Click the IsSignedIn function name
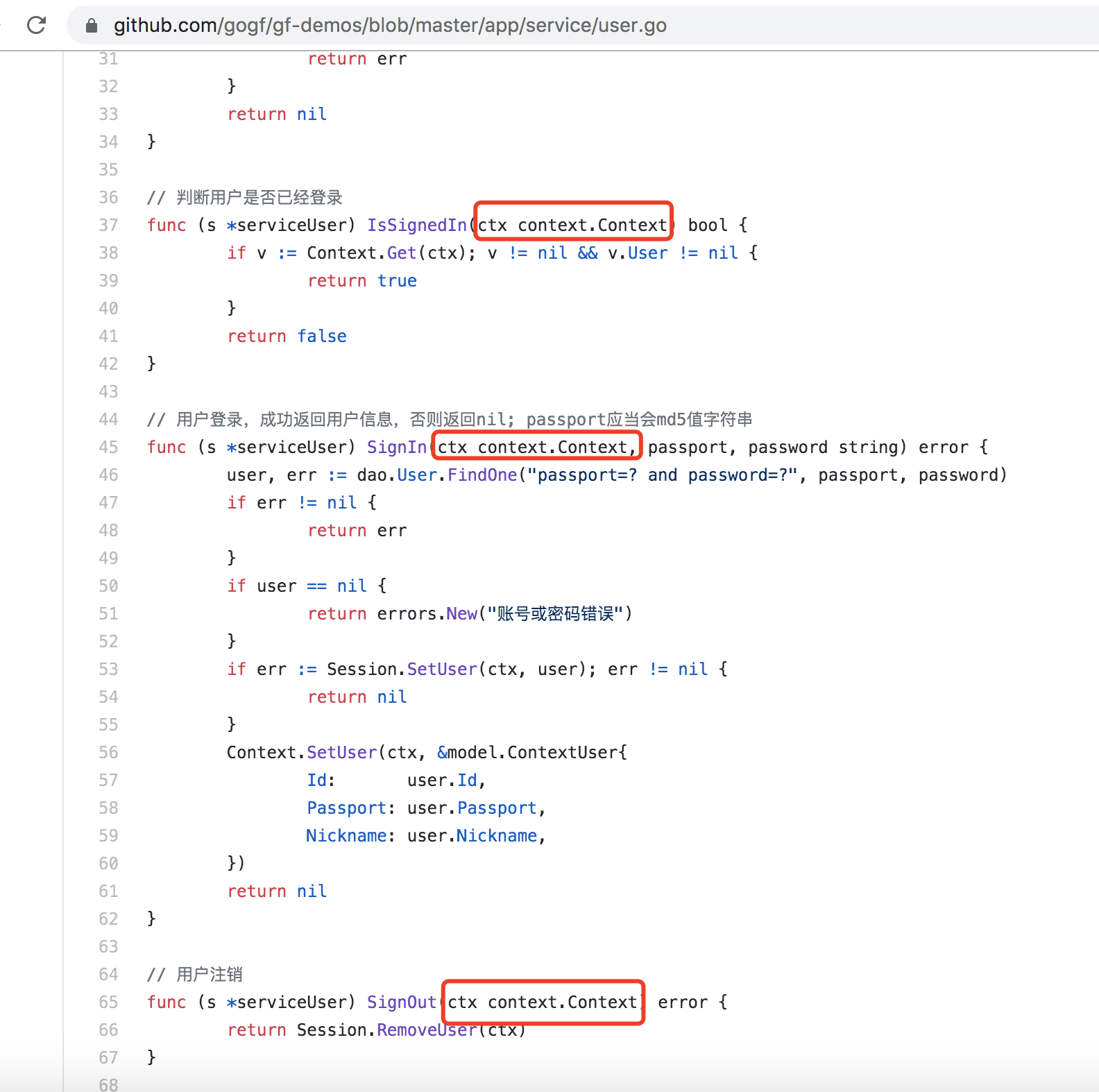Screen dimensions: 1099x1092 (x=417, y=225)
